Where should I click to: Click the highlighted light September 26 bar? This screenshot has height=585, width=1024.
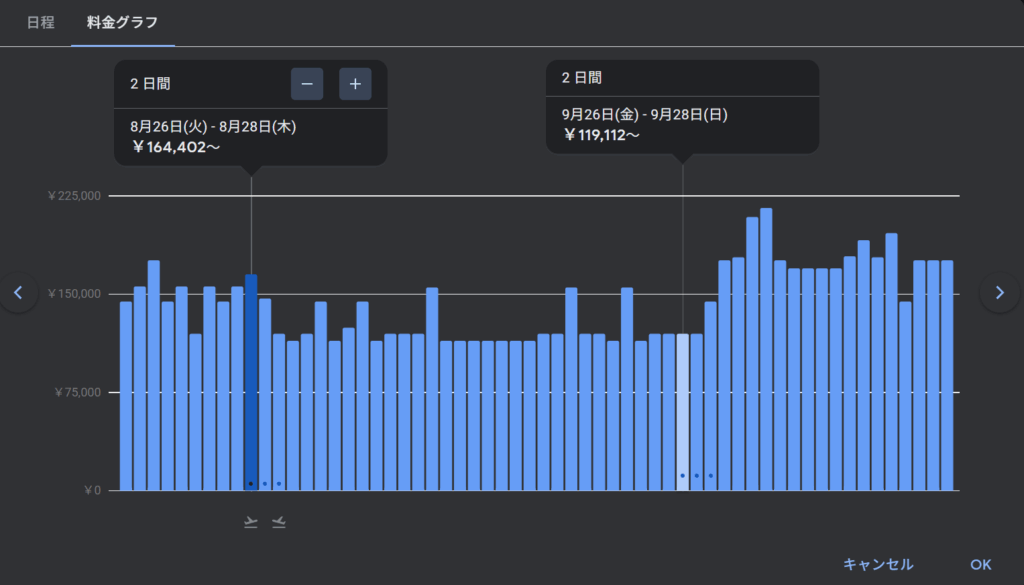683,410
